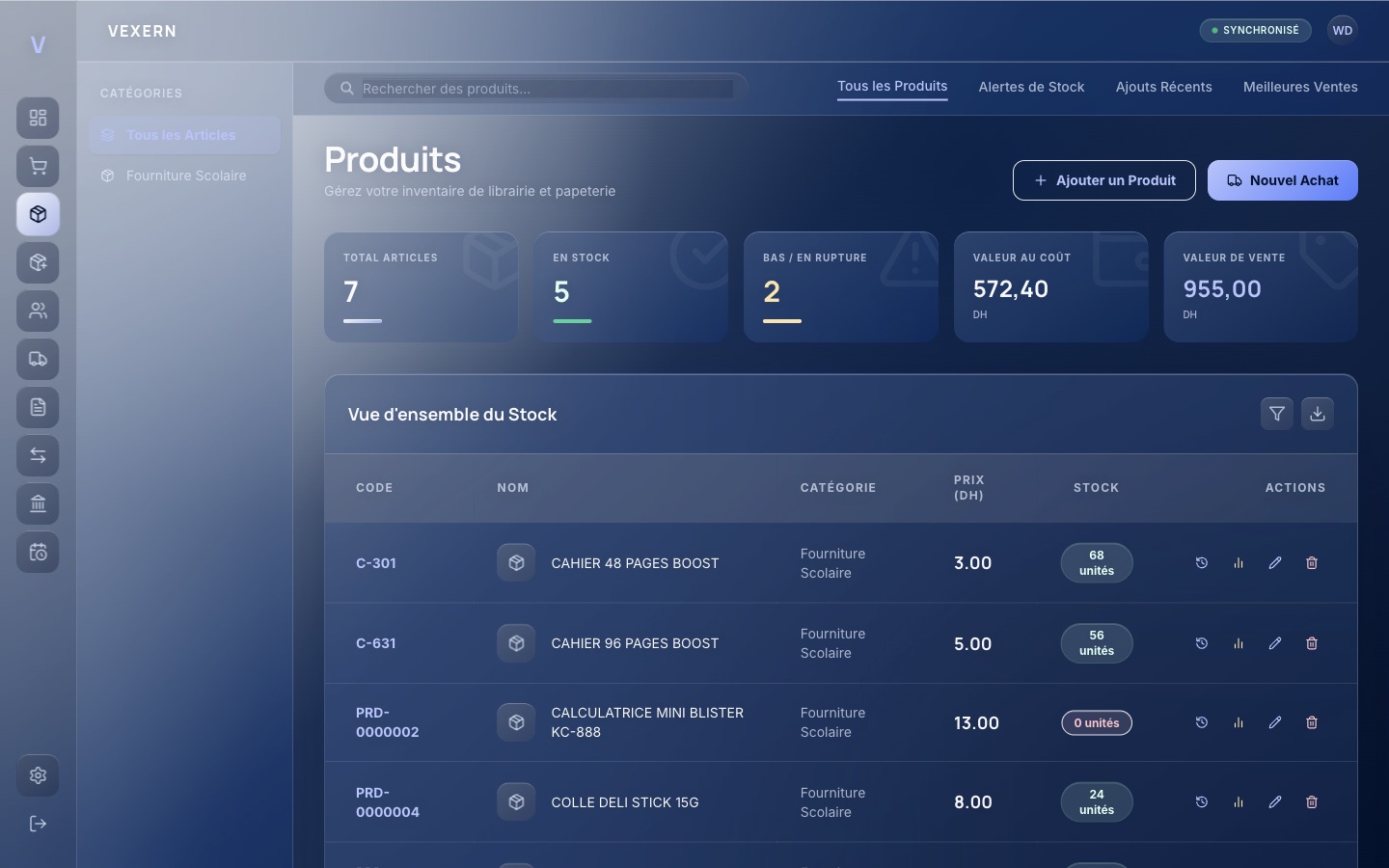Delete CAHIER 96 PAGES BOOST with trash icon

[x=1312, y=643]
